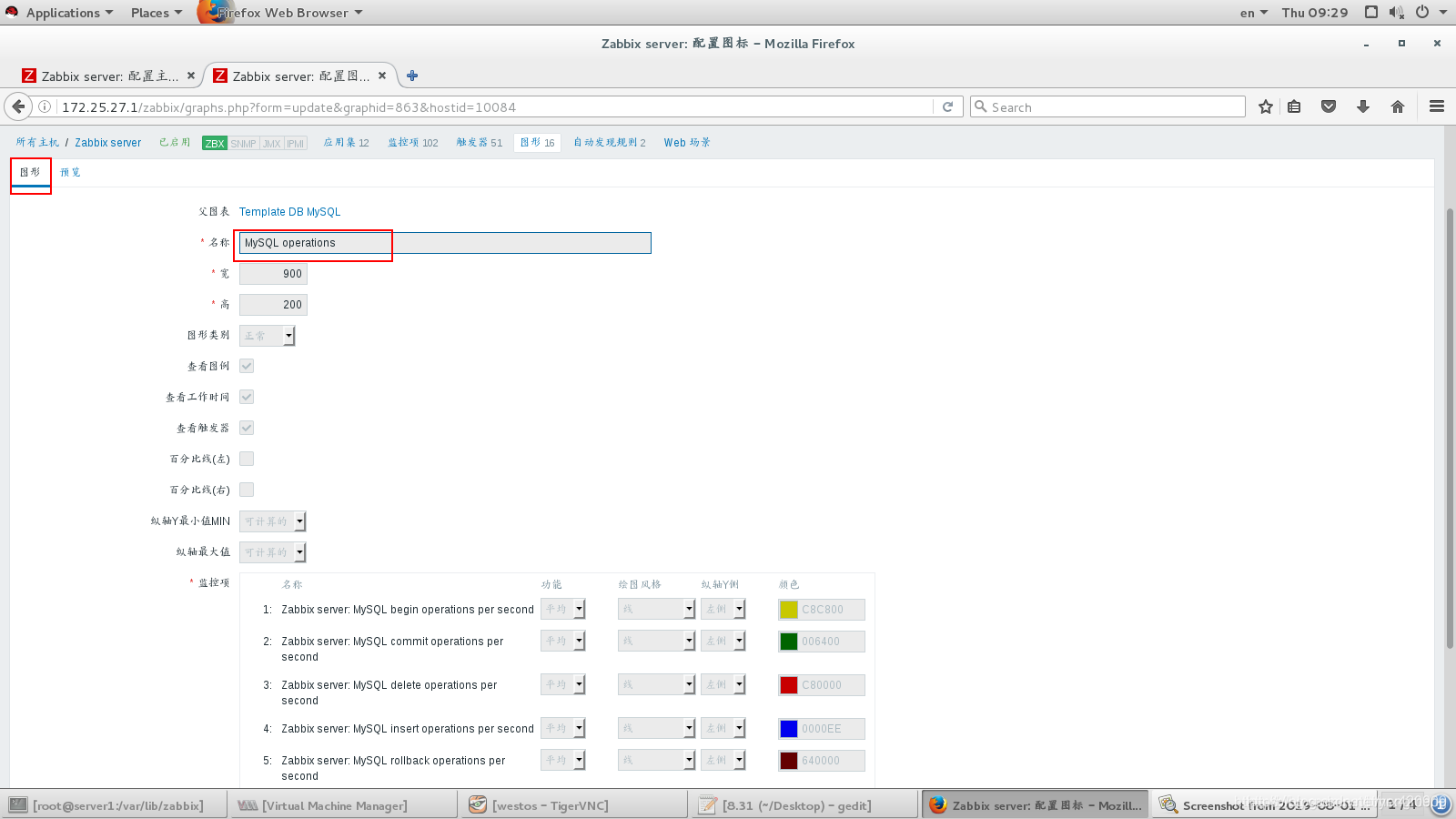
Task: Click the width field showing 900
Action: 273,274
